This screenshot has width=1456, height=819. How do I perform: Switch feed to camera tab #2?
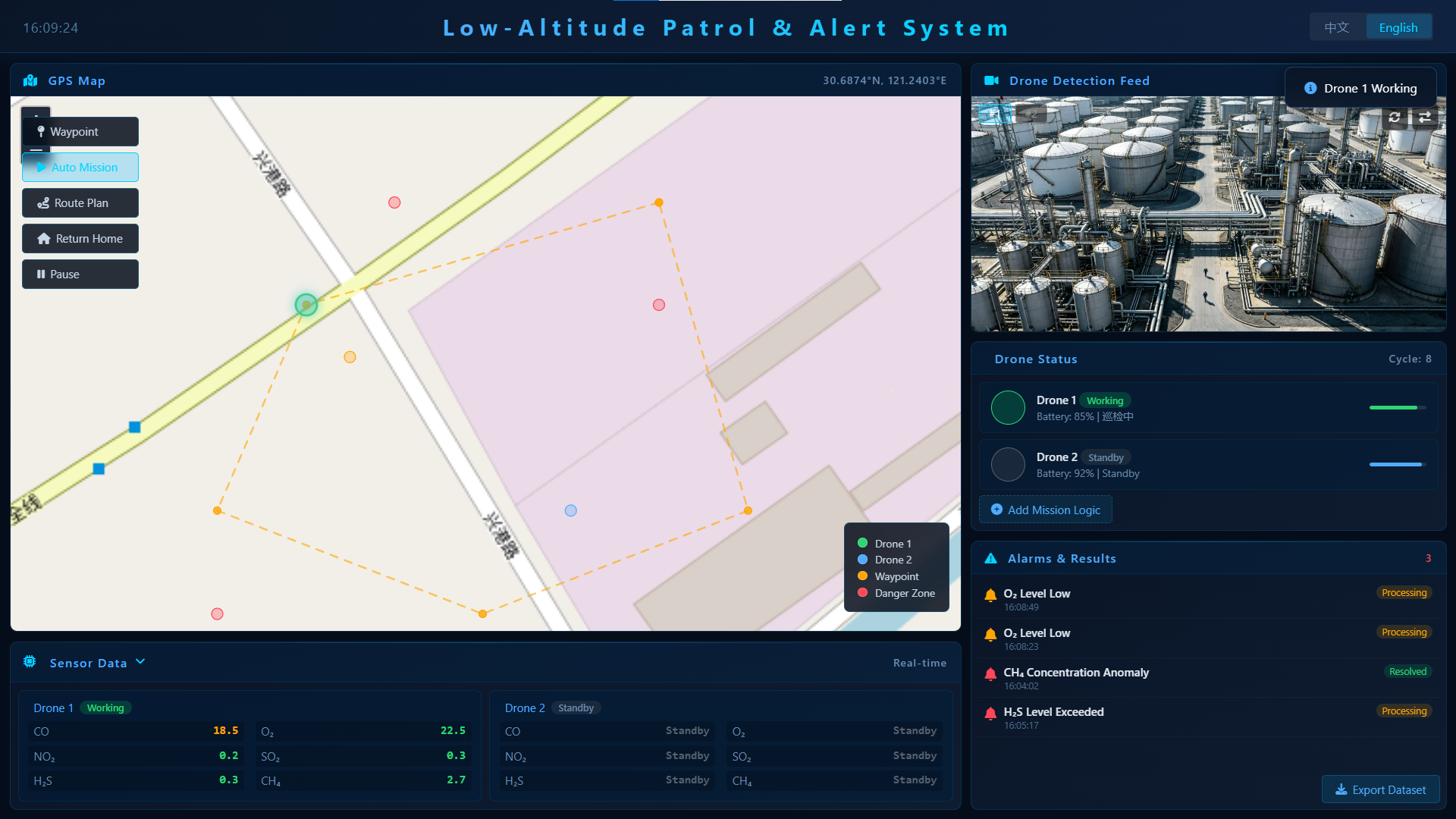(1031, 114)
